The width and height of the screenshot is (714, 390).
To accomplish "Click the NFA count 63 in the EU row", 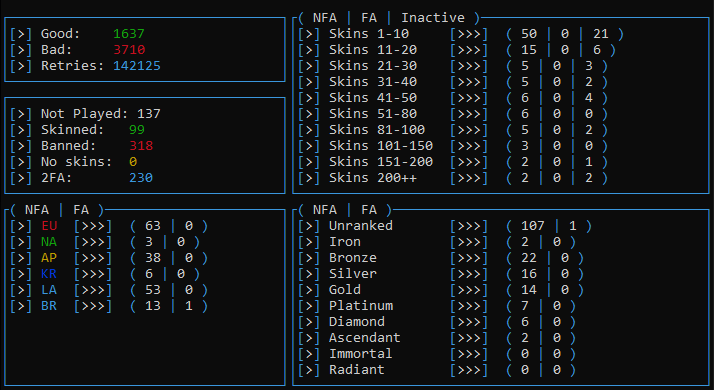I will [x=153, y=226].
